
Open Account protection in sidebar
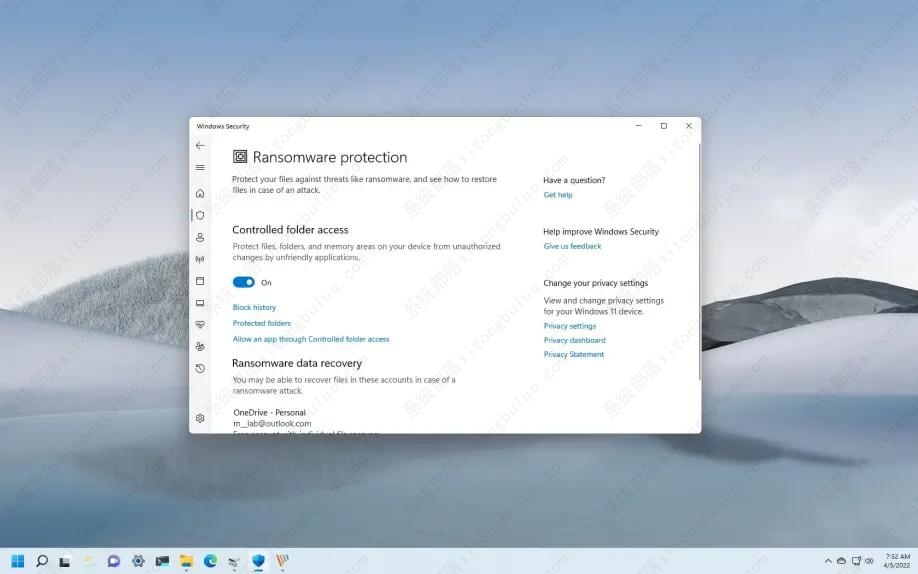coord(200,237)
